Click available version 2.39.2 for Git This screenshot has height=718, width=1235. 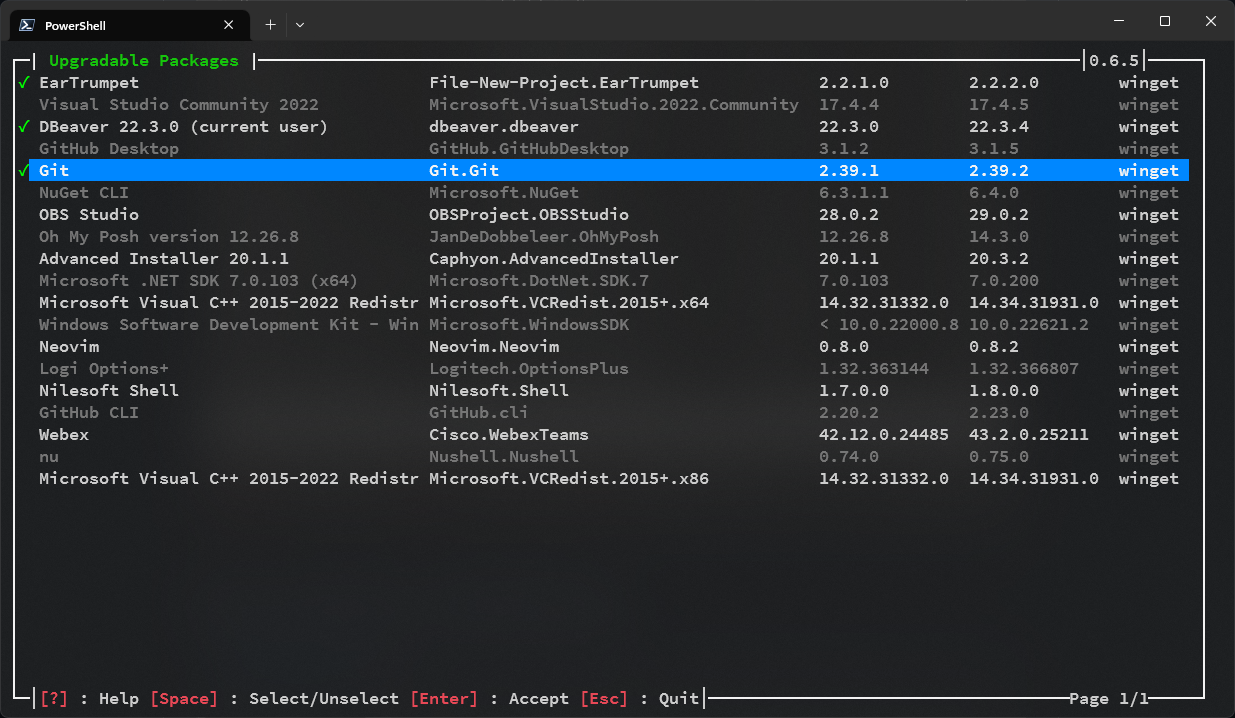(999, 171)
